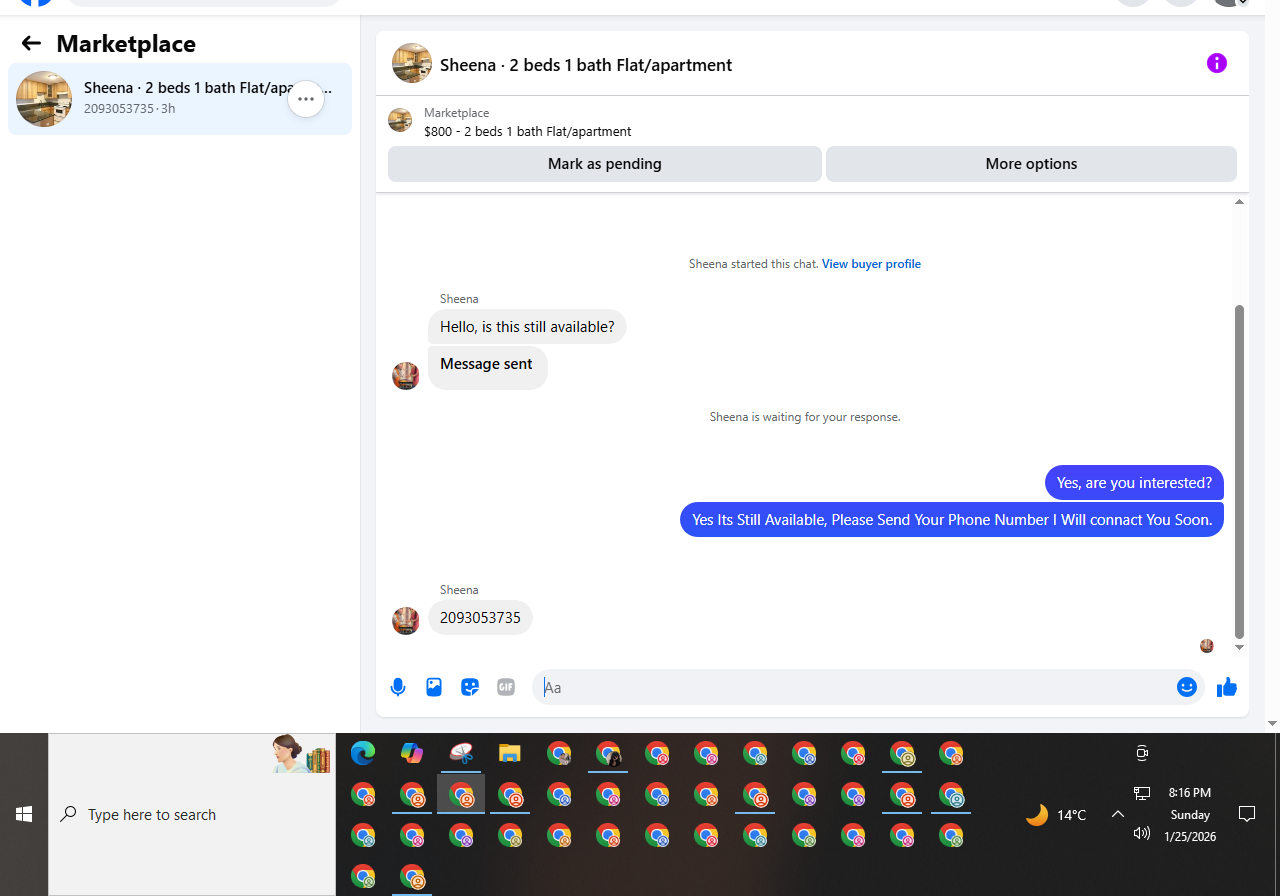Launch Microsoft Edge from the taskbar
Screen dimensions: 1280x896
point(363,754)
